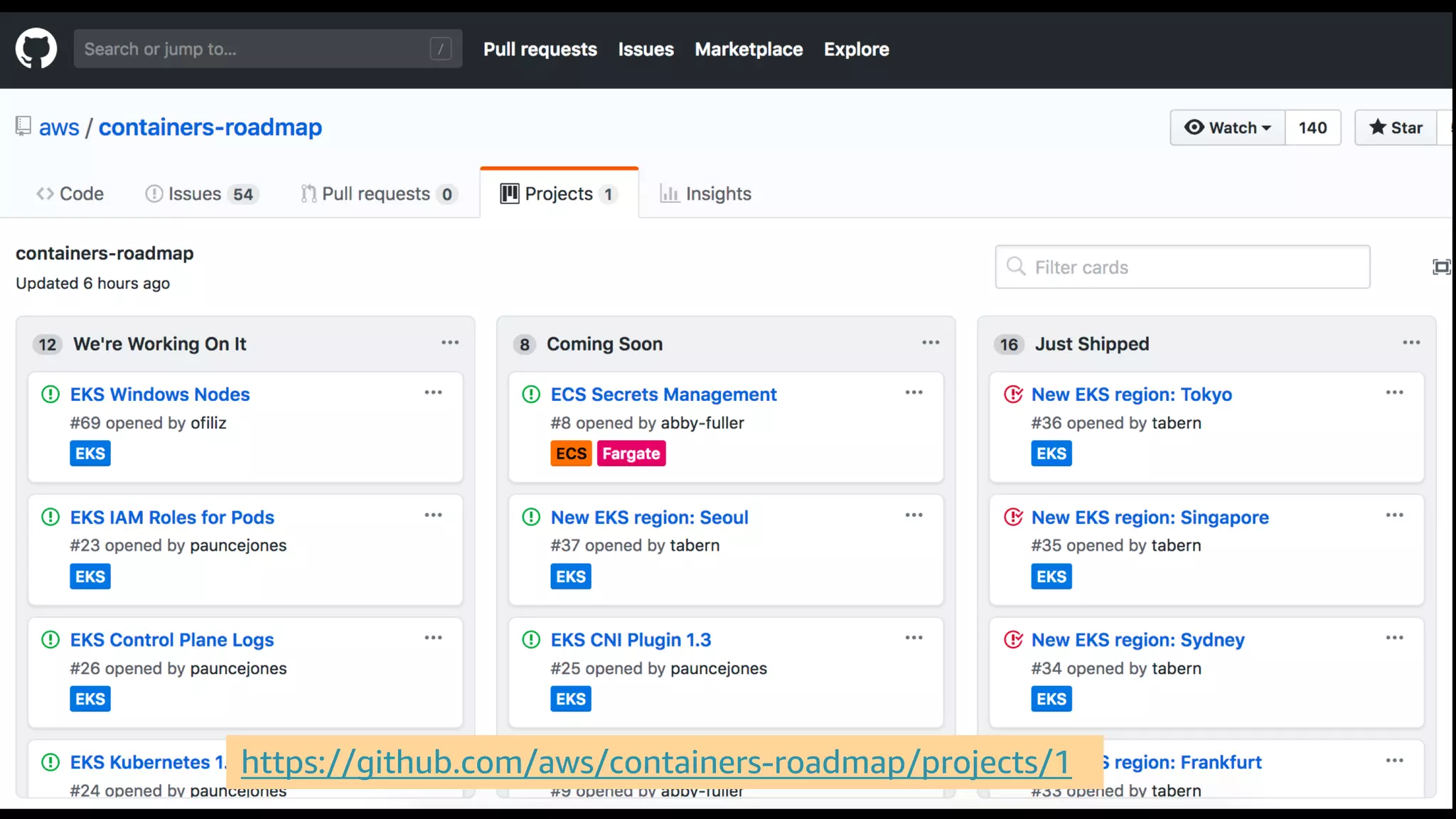Open New EKS region: Sydney issue
This screenshot has height=819, width=1456.
click(x=1137, y=640)
